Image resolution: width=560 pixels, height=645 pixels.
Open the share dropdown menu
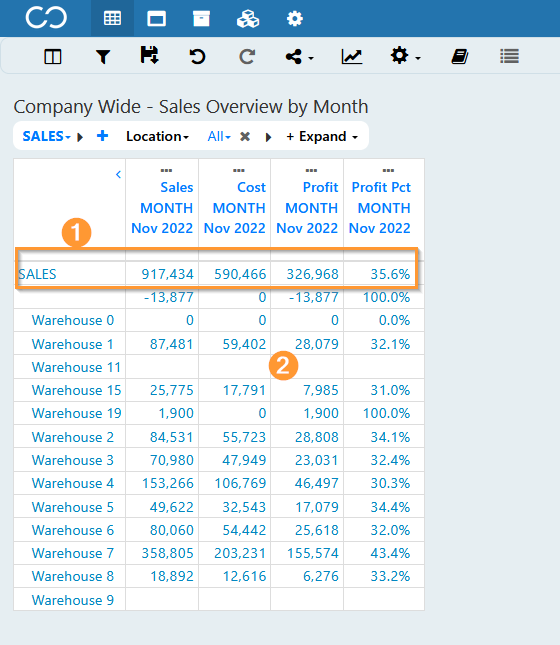pos(300,56)
